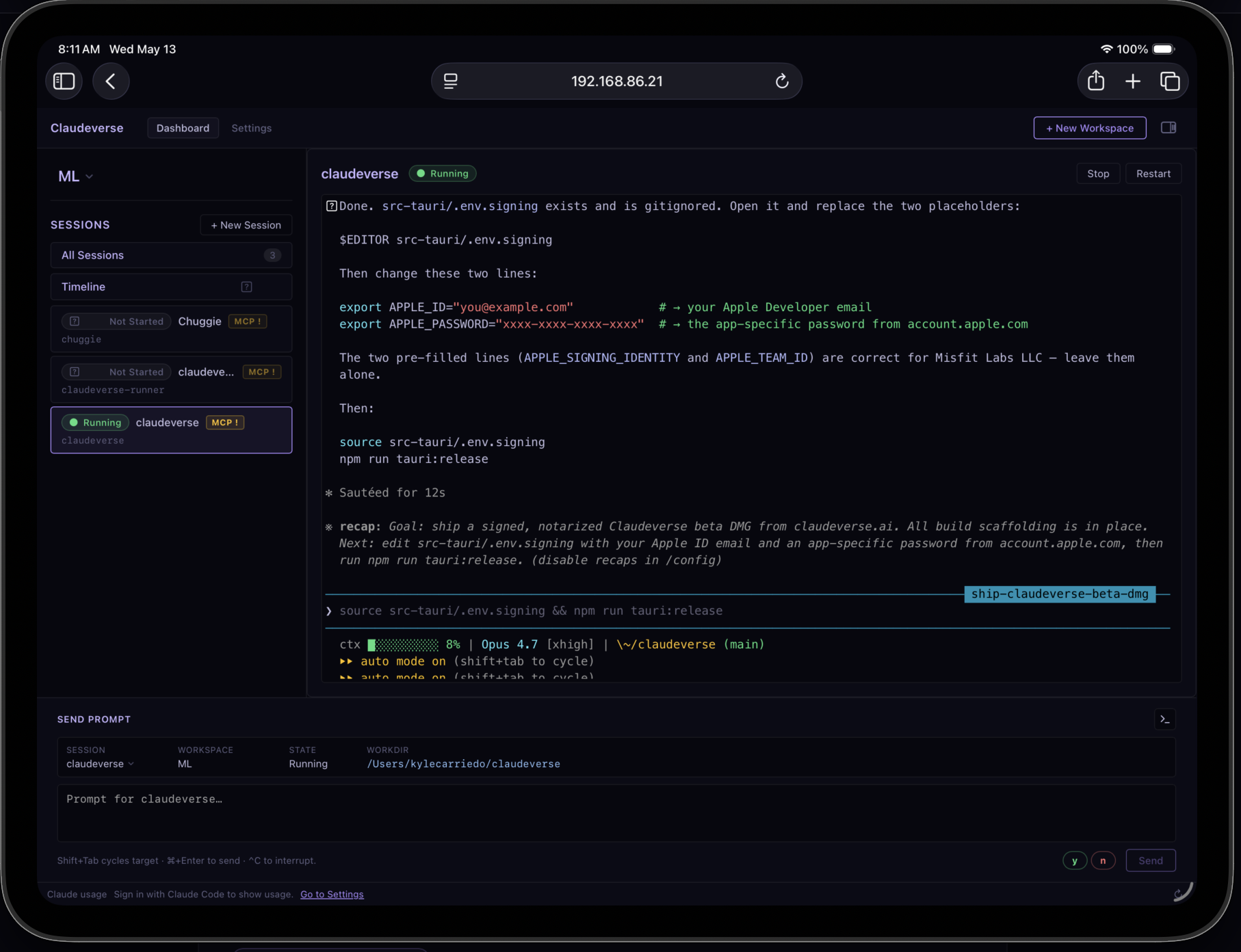Click the clock '8:11 AM' in status bar
1241x952 pixels.
click(x=79, y=49)
